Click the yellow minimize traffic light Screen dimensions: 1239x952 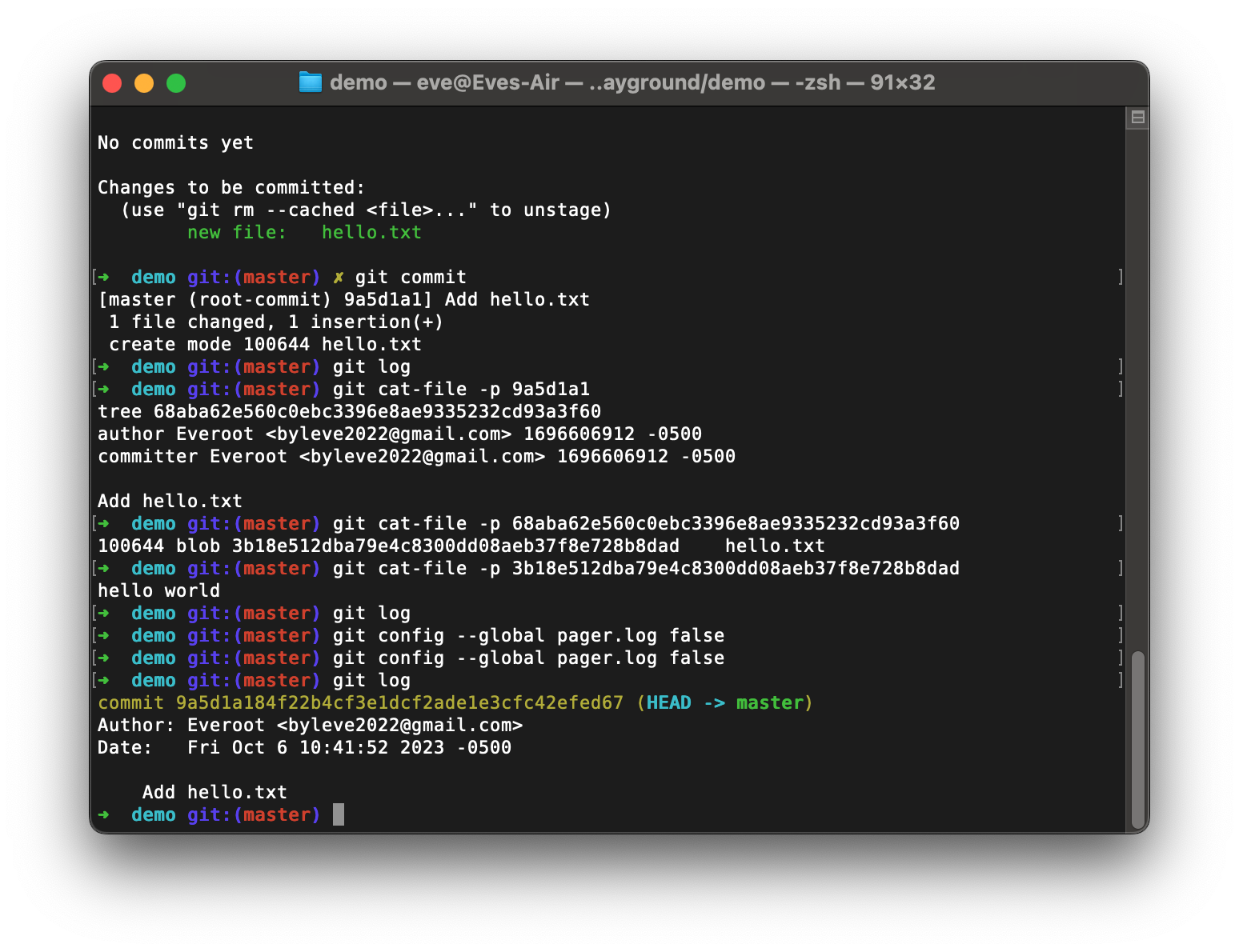(x=144, y=82)
